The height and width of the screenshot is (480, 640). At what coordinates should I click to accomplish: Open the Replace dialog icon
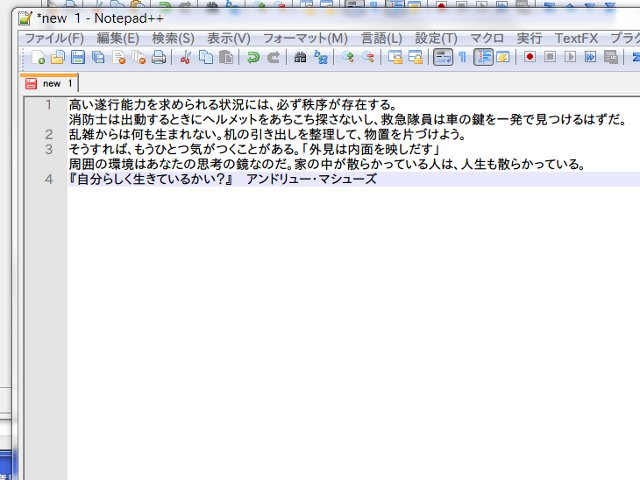point(321,57)
